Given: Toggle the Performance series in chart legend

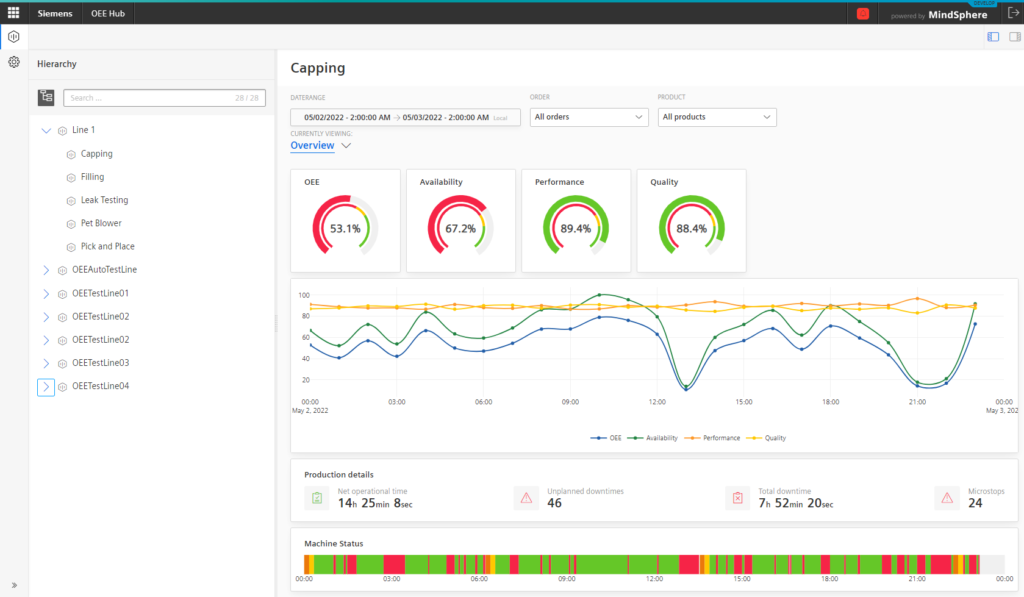Looking at the screenshot, I should [x=712, y=438].
